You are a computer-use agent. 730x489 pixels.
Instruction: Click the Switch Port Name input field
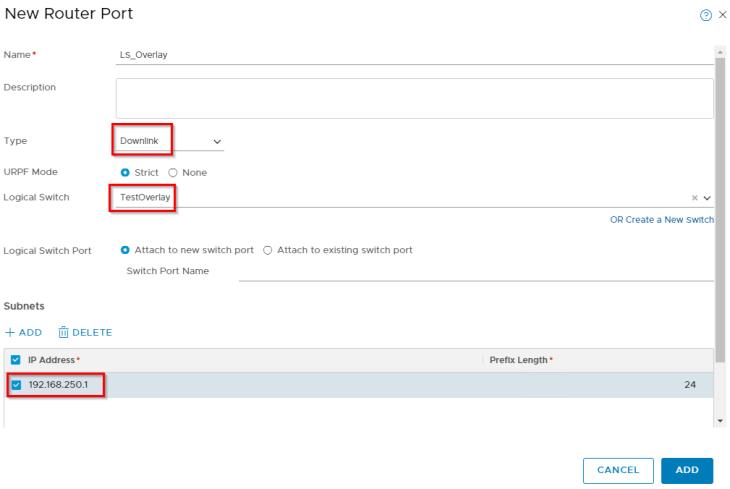[x=475, y=271]
